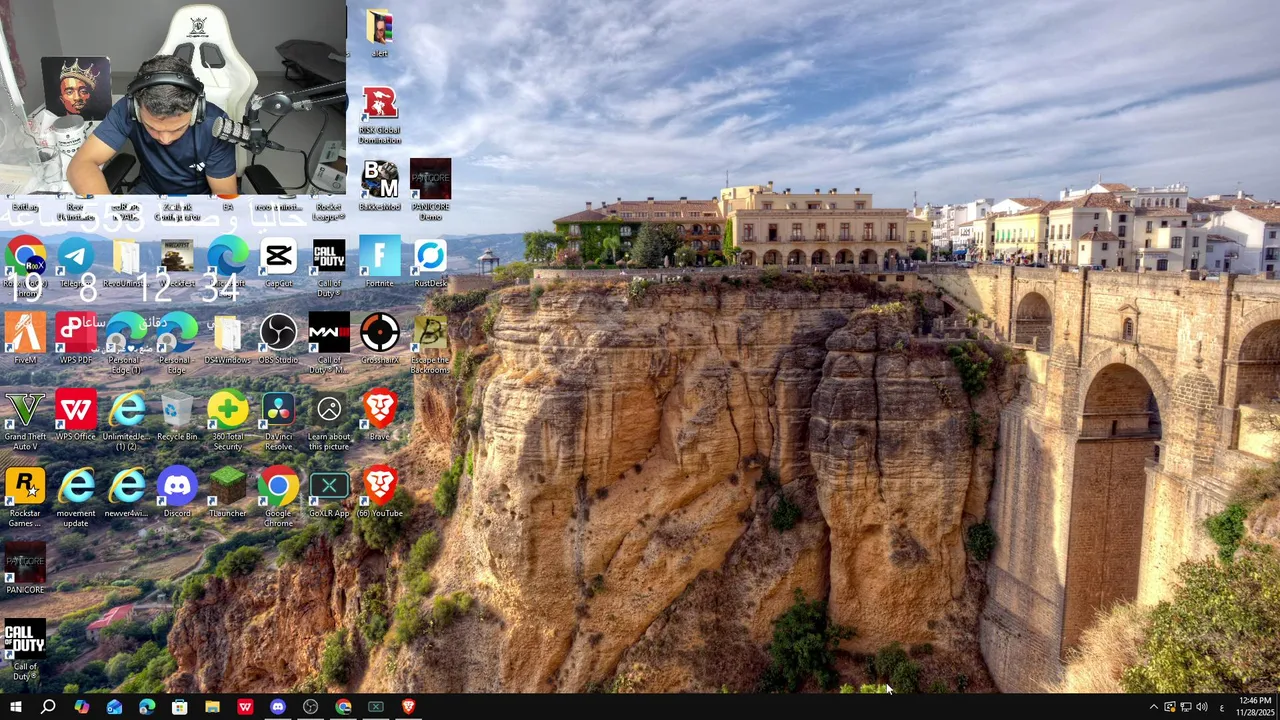Switch to Chrome in the taskbar
1280x720 pixels.
pos(343,707)
